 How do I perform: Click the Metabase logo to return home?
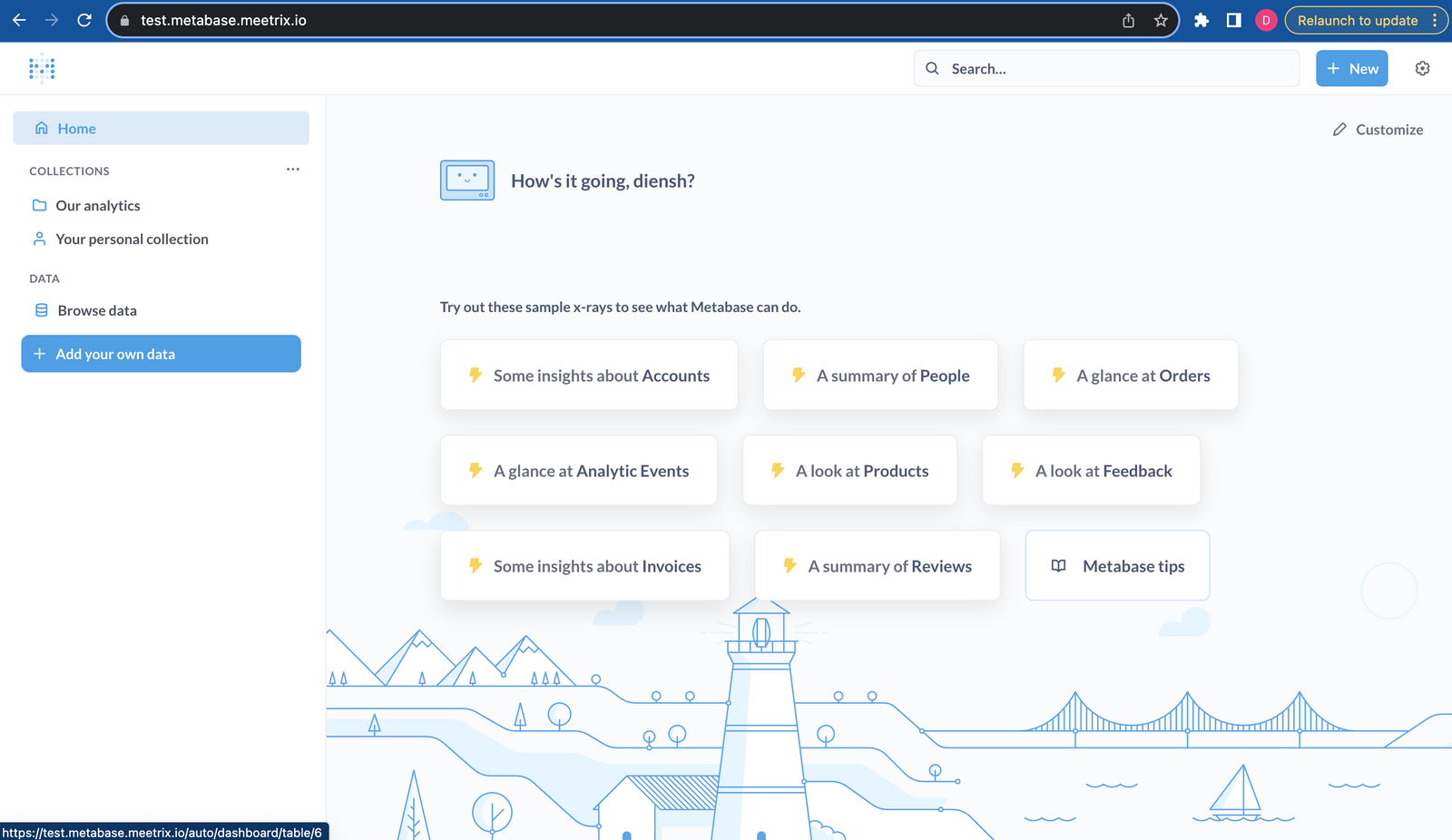(x=42, y=68)
